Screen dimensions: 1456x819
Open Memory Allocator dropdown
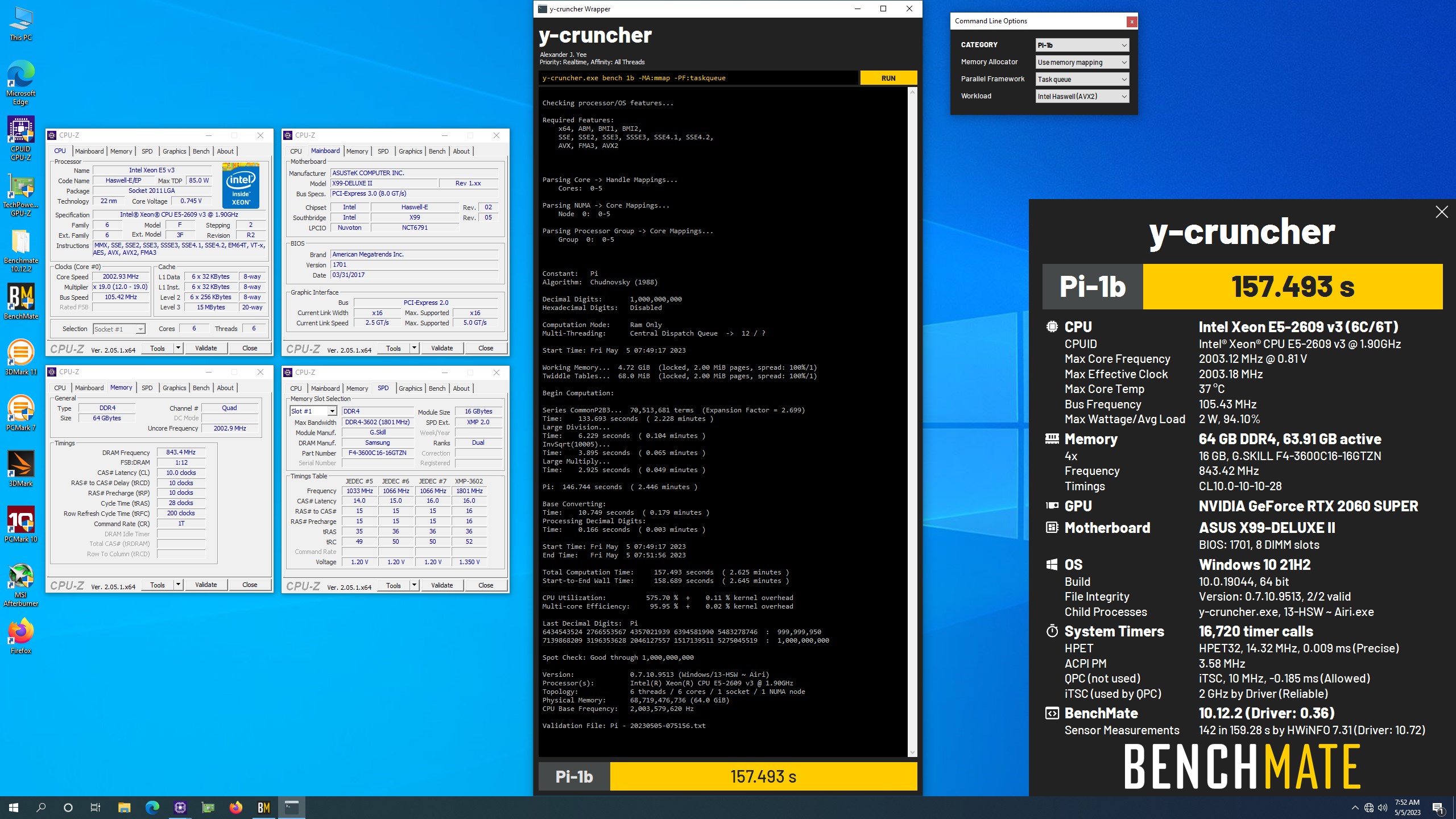point(1082,62)
